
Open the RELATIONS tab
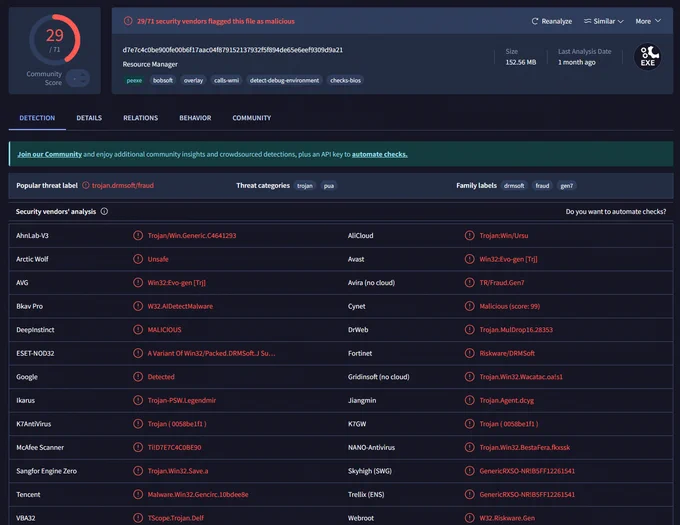[x=141, y=118]
